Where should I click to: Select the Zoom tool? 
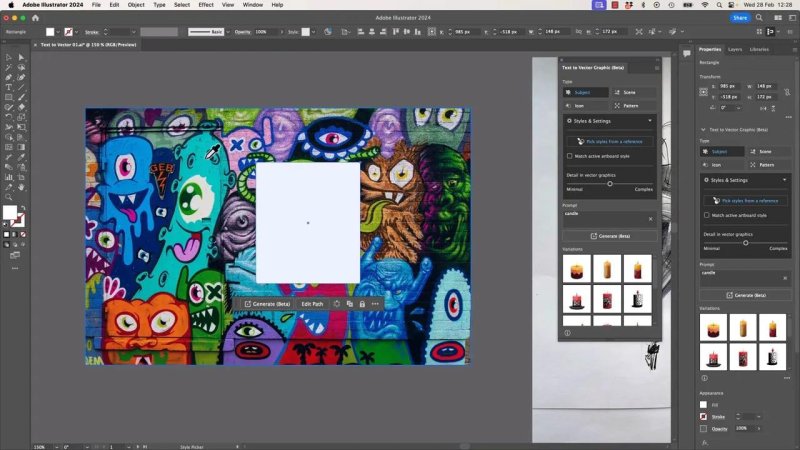[9, 197]
